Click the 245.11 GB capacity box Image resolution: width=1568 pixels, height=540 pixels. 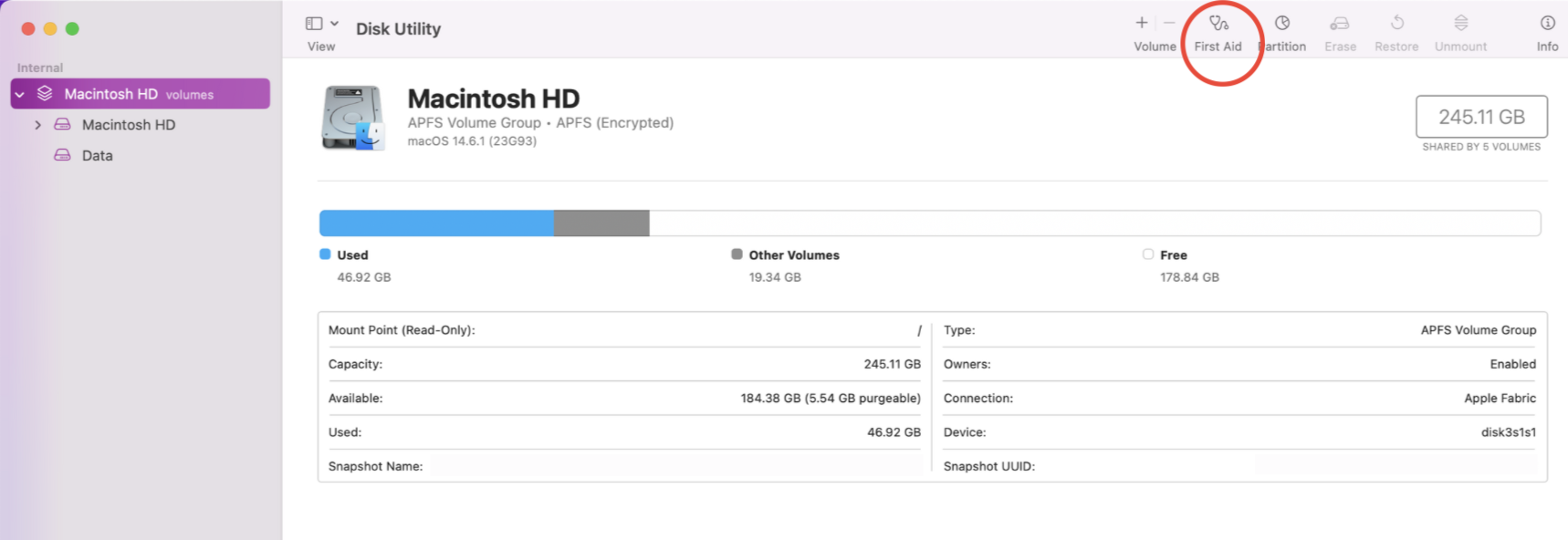point(1481,117)
